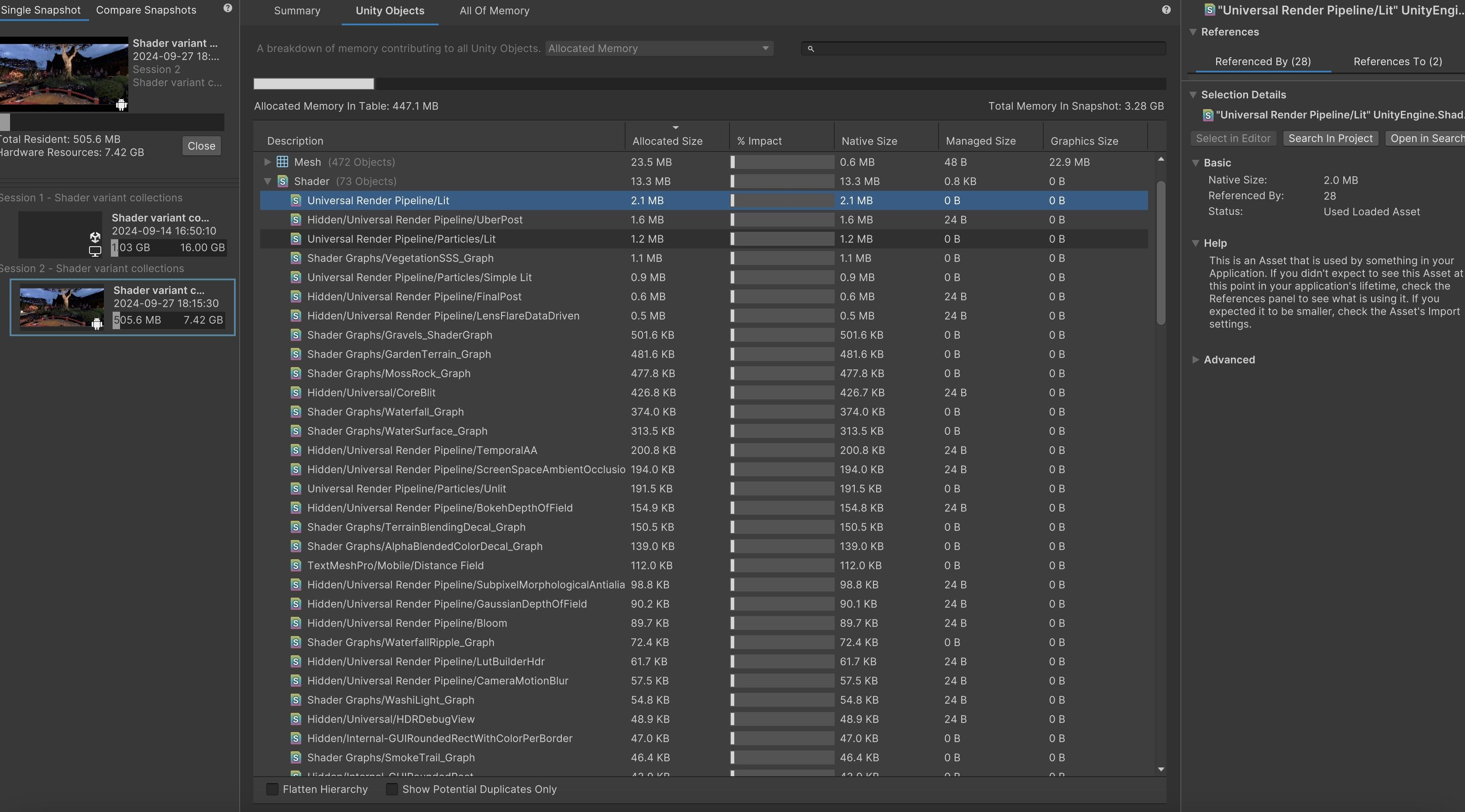The image size is (1465, 812).
Task: Click the Shader group type icon
Action: click(x=282, y=182)
